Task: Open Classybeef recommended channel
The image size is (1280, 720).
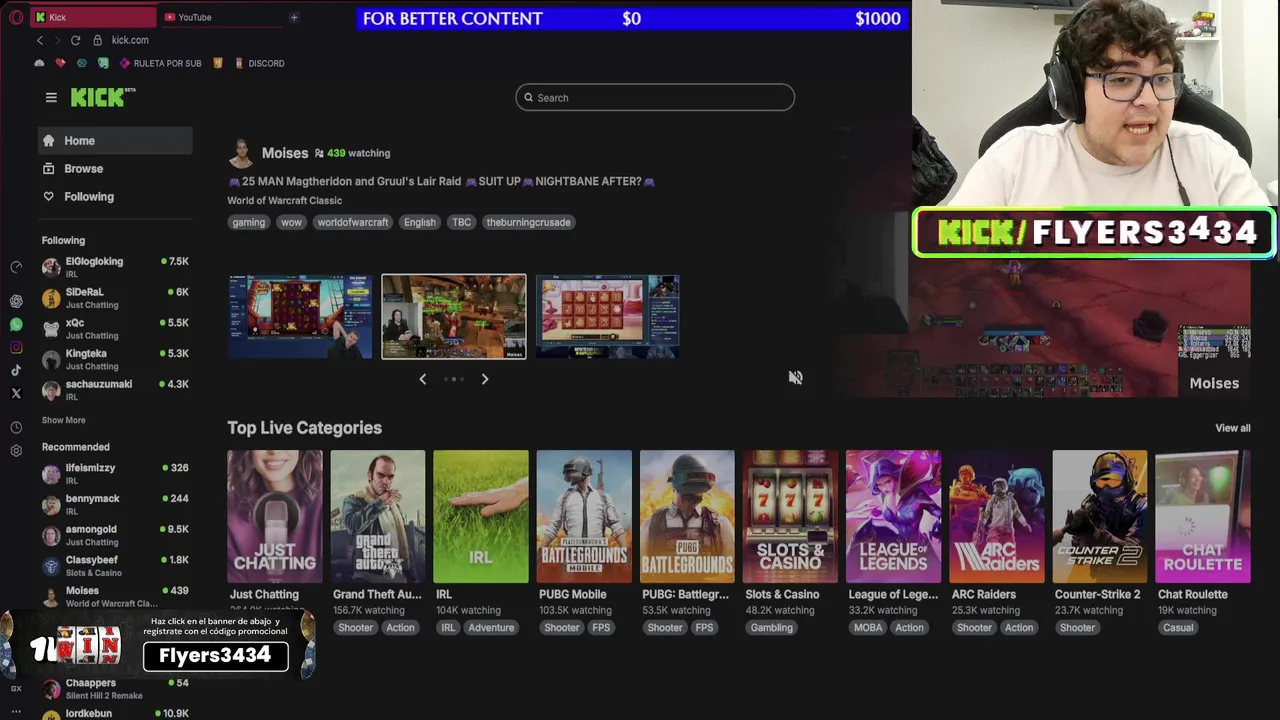Action: (x=115, y=565)
